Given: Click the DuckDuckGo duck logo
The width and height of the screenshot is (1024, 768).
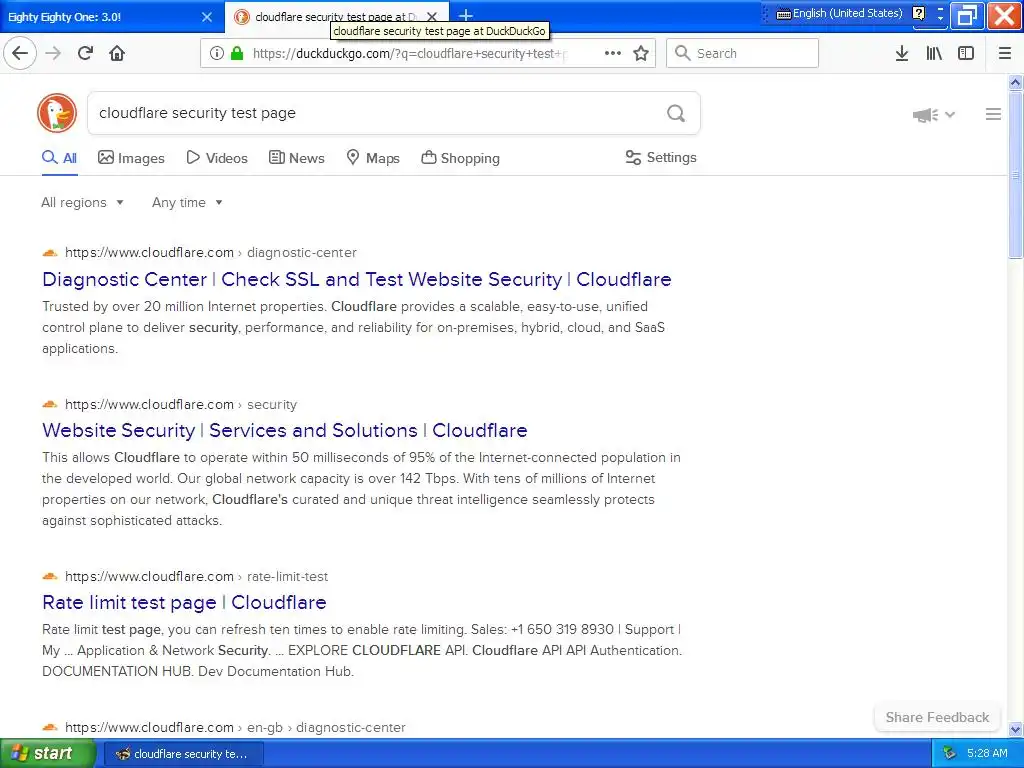Looking at the screenshot, I should 57,113.
